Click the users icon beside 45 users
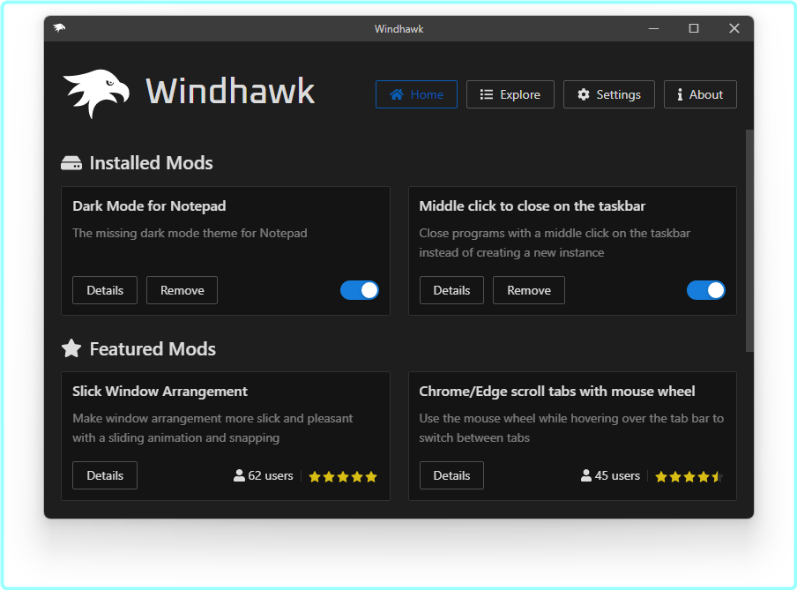The width and height of the screenshot is (797, 590). pos(586,476)
